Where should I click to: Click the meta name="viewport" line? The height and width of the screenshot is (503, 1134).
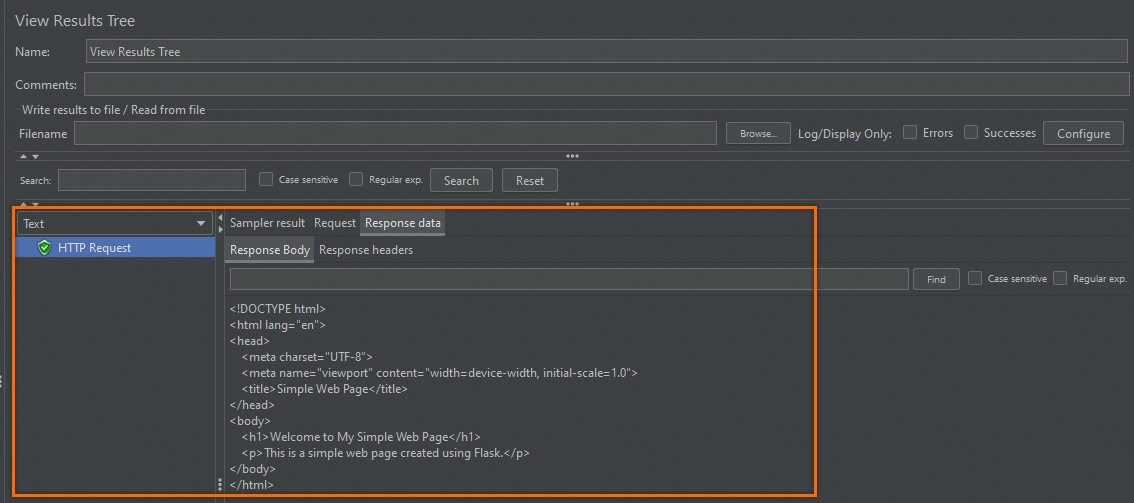tap(440, 373)
